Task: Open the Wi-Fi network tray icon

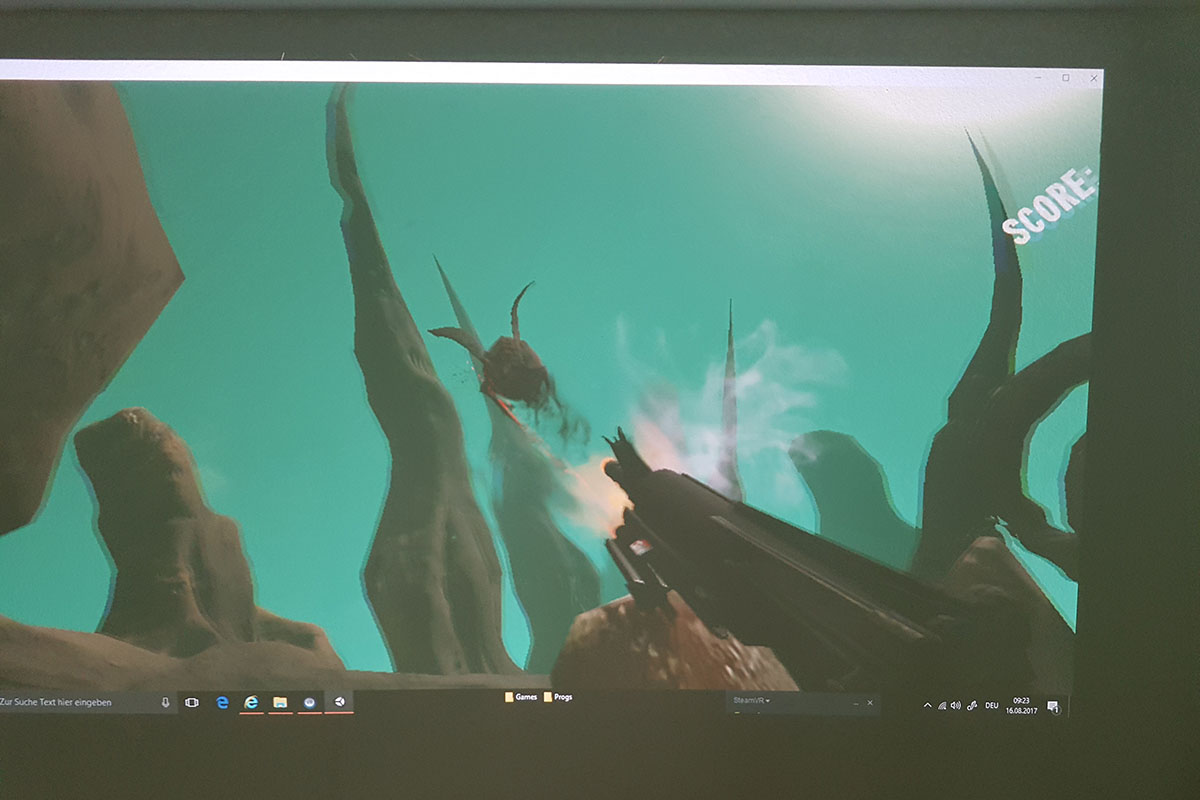Action: click(942, 706)
